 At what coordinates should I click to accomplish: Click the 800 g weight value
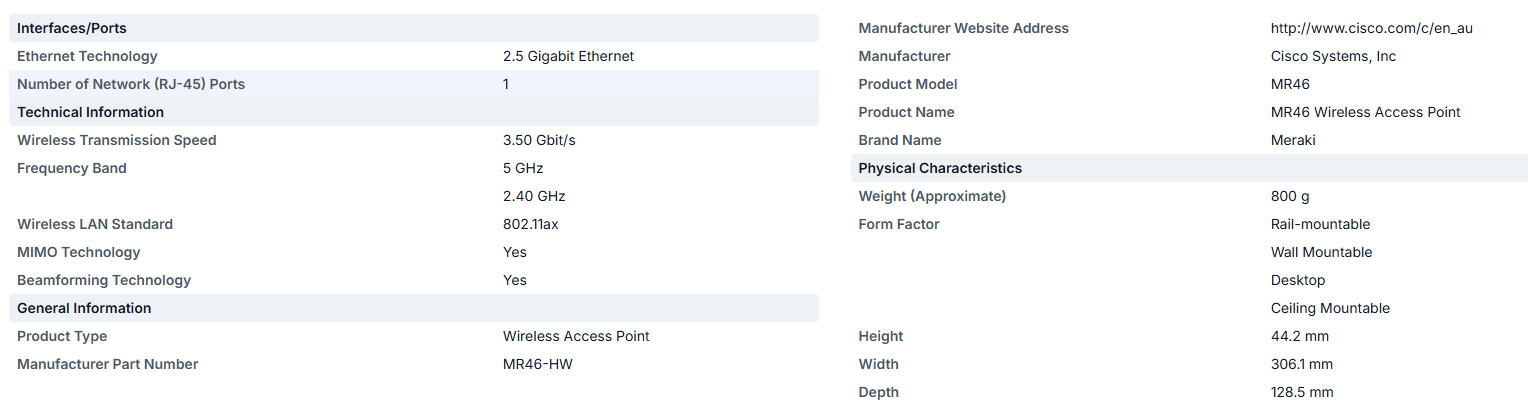point(1290,196)
